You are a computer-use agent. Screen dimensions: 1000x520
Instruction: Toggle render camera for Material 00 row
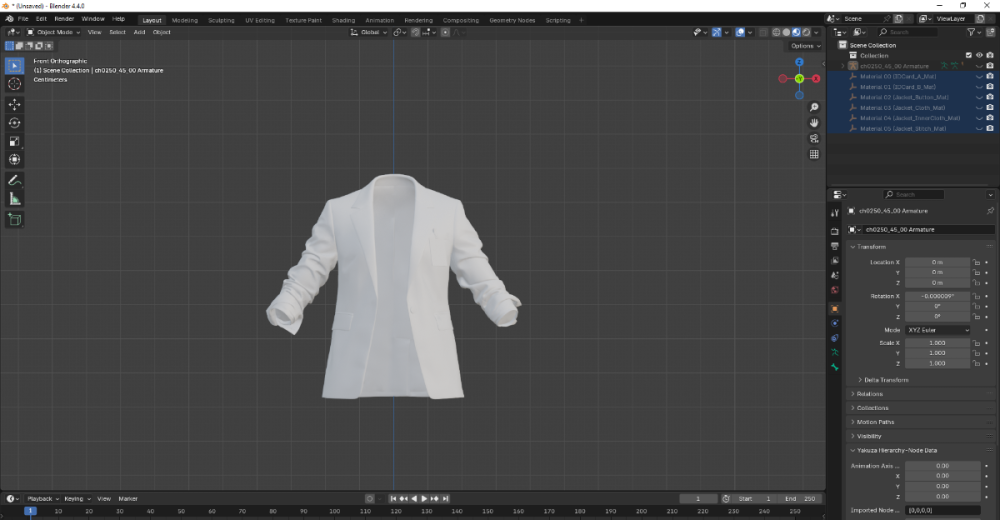click(990, 77)
